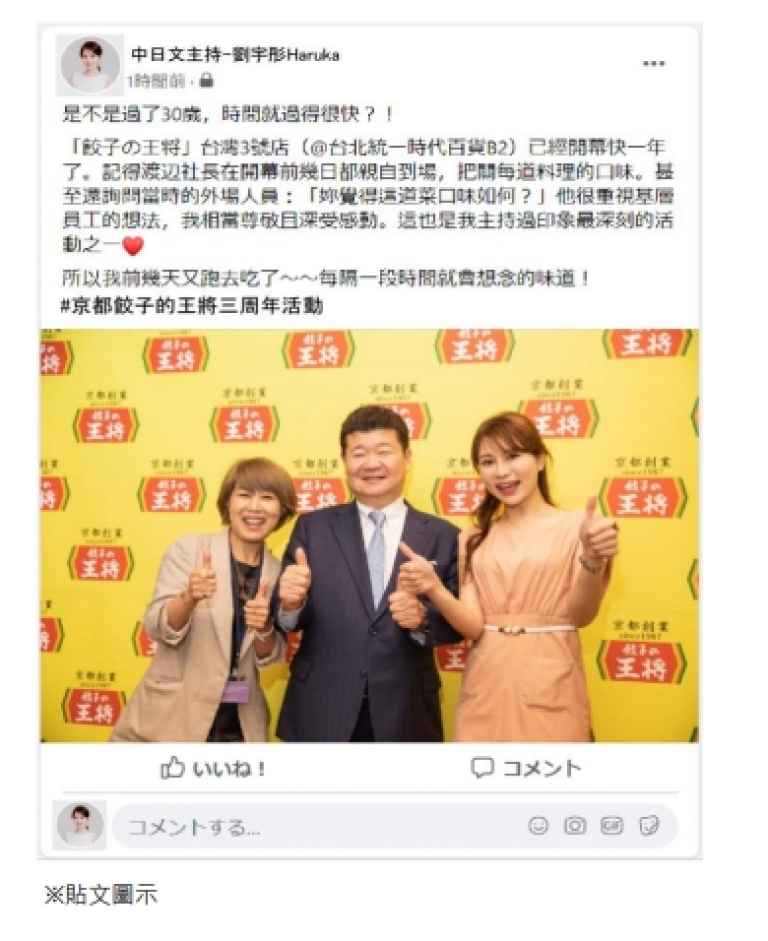Insert a GIF with the GIF icon

pyautogui.click(x=611, y=826)
